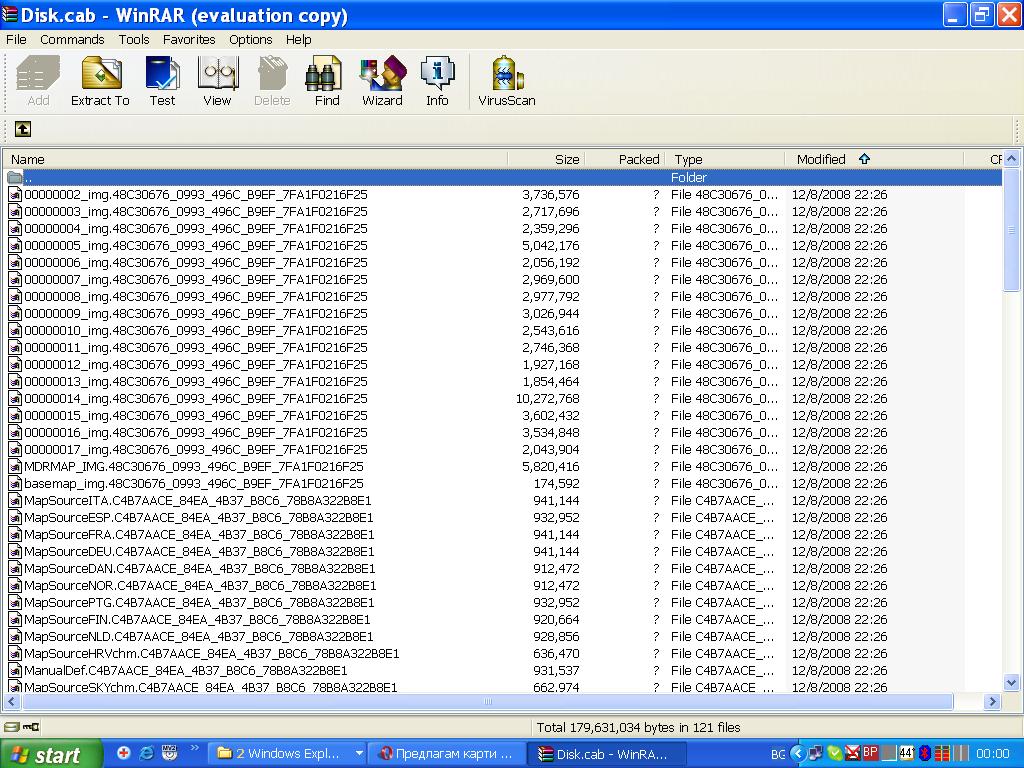Image resolution: width=1024 pixels, height=768 pixels.
Task: Run the Test archive tool
Action: coord(162,81)
